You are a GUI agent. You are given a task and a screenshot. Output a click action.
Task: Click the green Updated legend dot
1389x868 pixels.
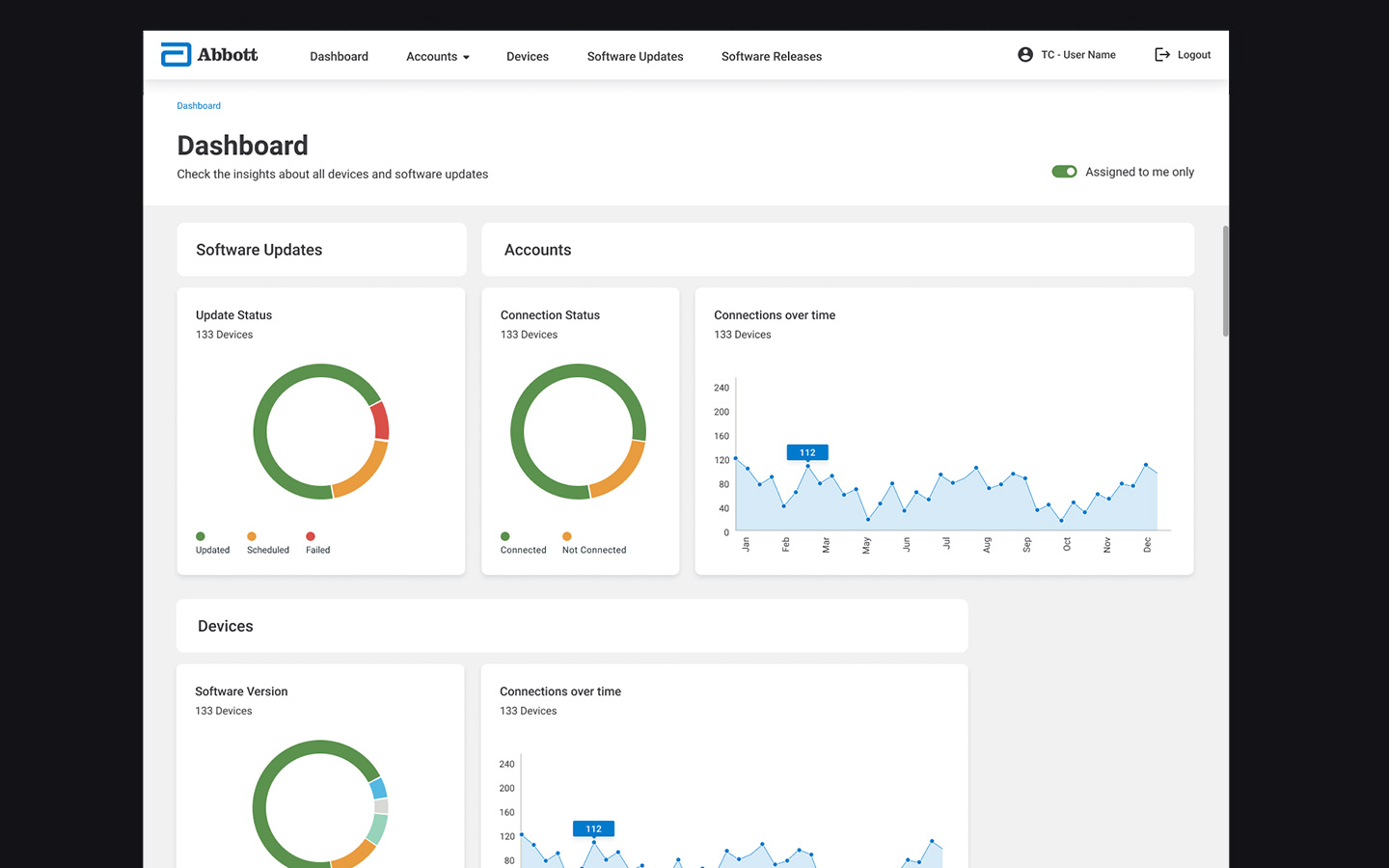[201, 536]
